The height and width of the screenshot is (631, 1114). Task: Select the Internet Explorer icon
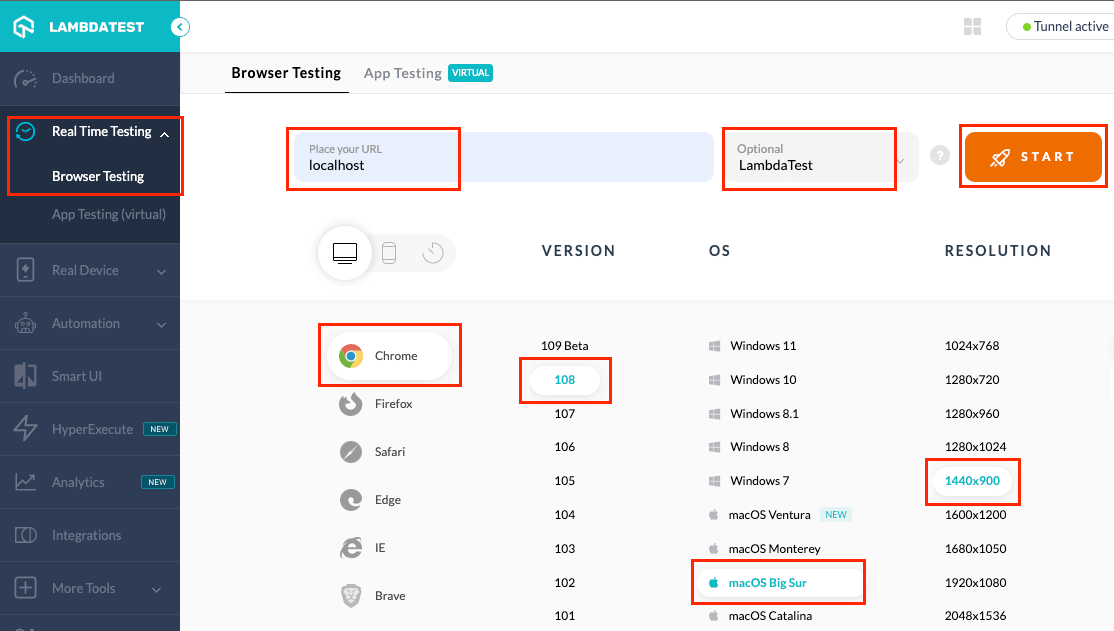point(351,548)
